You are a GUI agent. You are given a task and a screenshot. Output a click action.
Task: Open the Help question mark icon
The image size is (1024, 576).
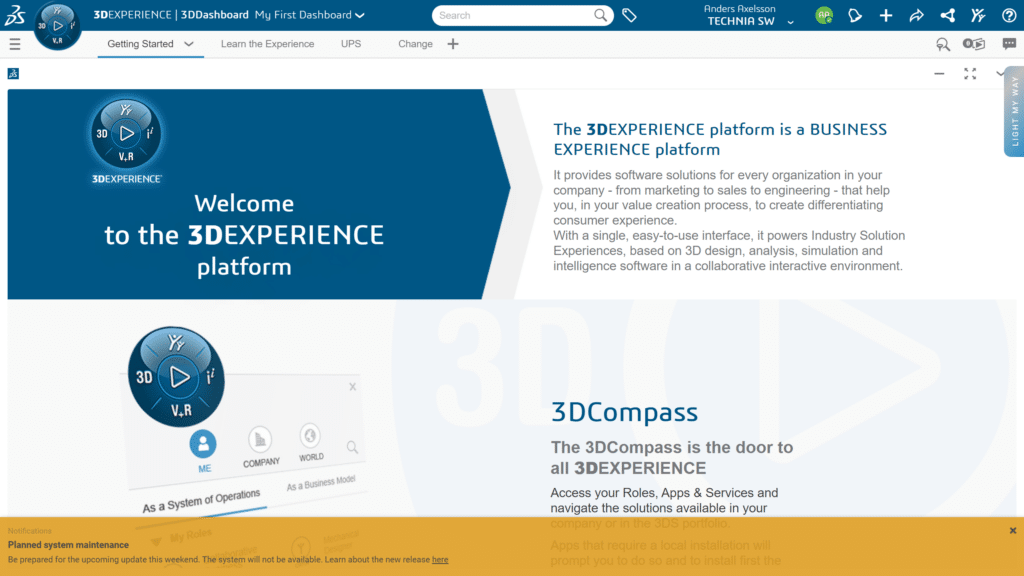(x=1009, y=15)
